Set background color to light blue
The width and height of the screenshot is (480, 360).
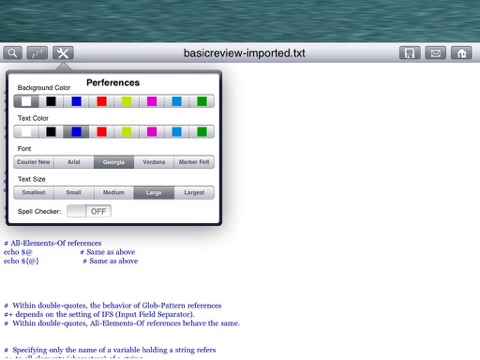[177, 101]
